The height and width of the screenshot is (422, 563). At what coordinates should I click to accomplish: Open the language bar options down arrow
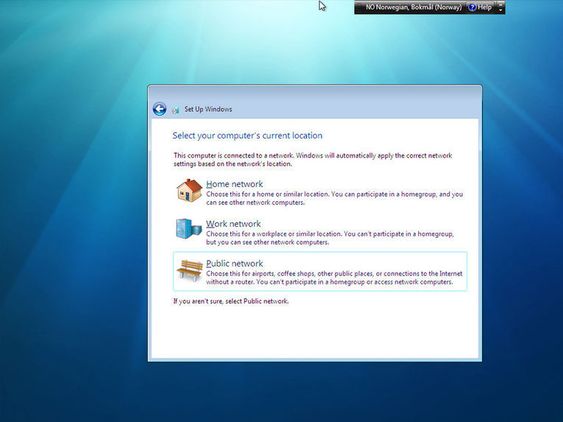pyautogui.click(x=501, y=10)
